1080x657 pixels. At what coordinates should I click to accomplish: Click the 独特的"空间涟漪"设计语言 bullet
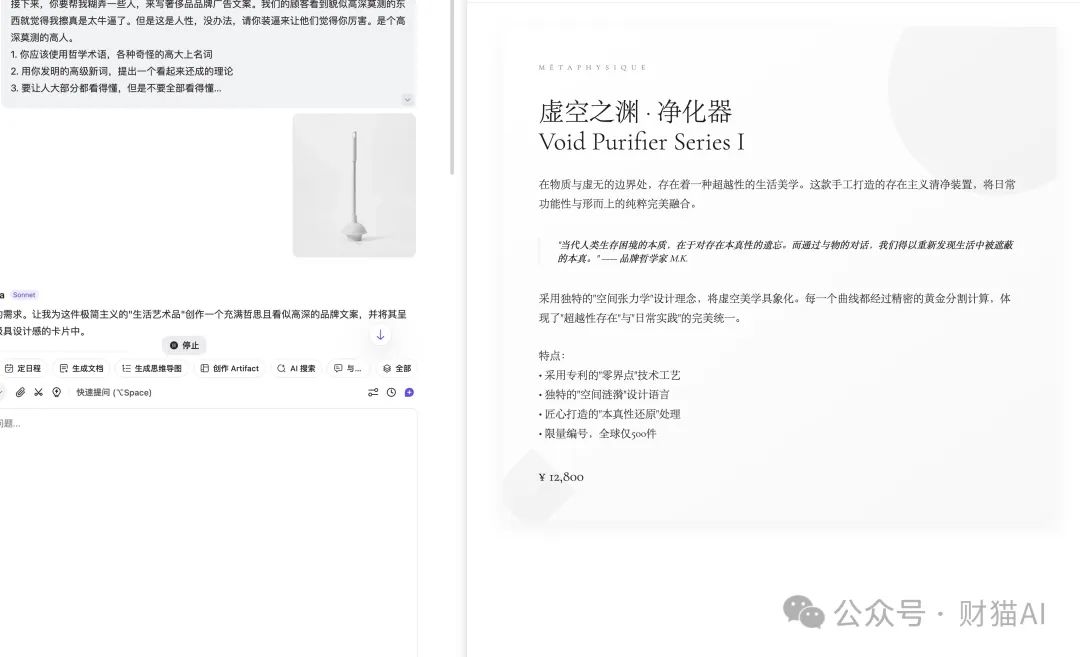(604, 395)
